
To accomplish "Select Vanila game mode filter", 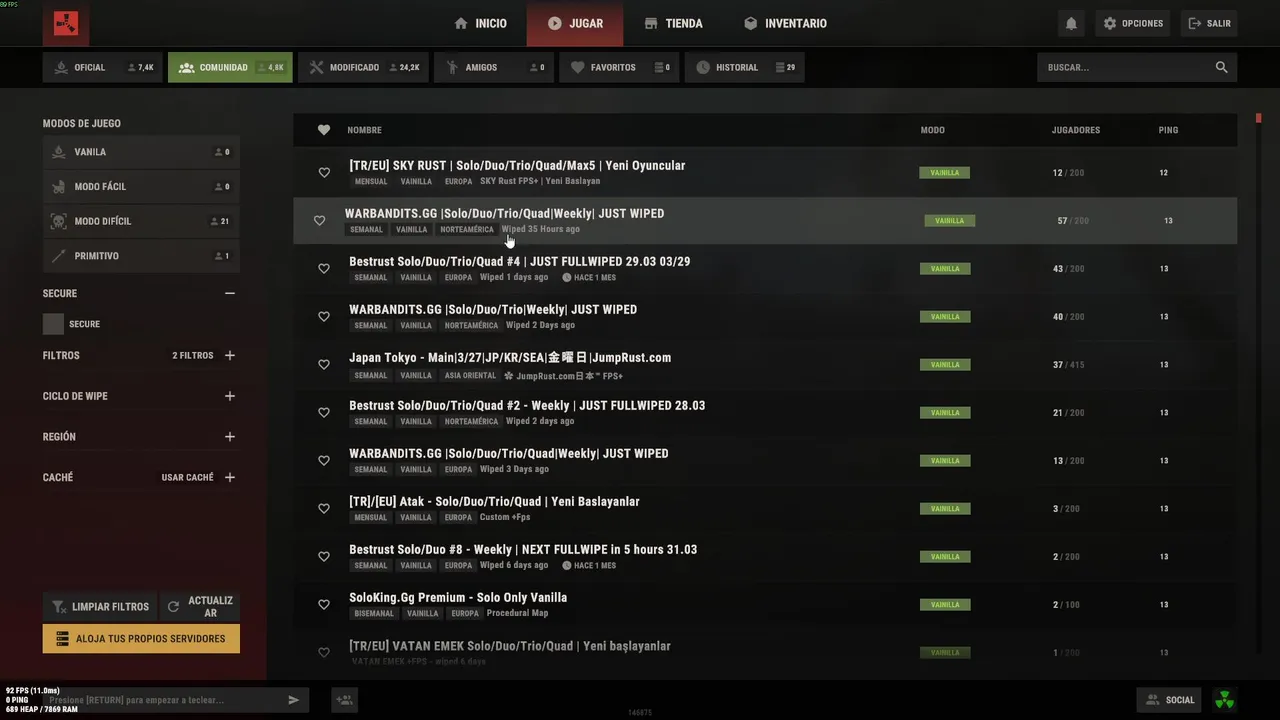I will [x=141, y=152].
